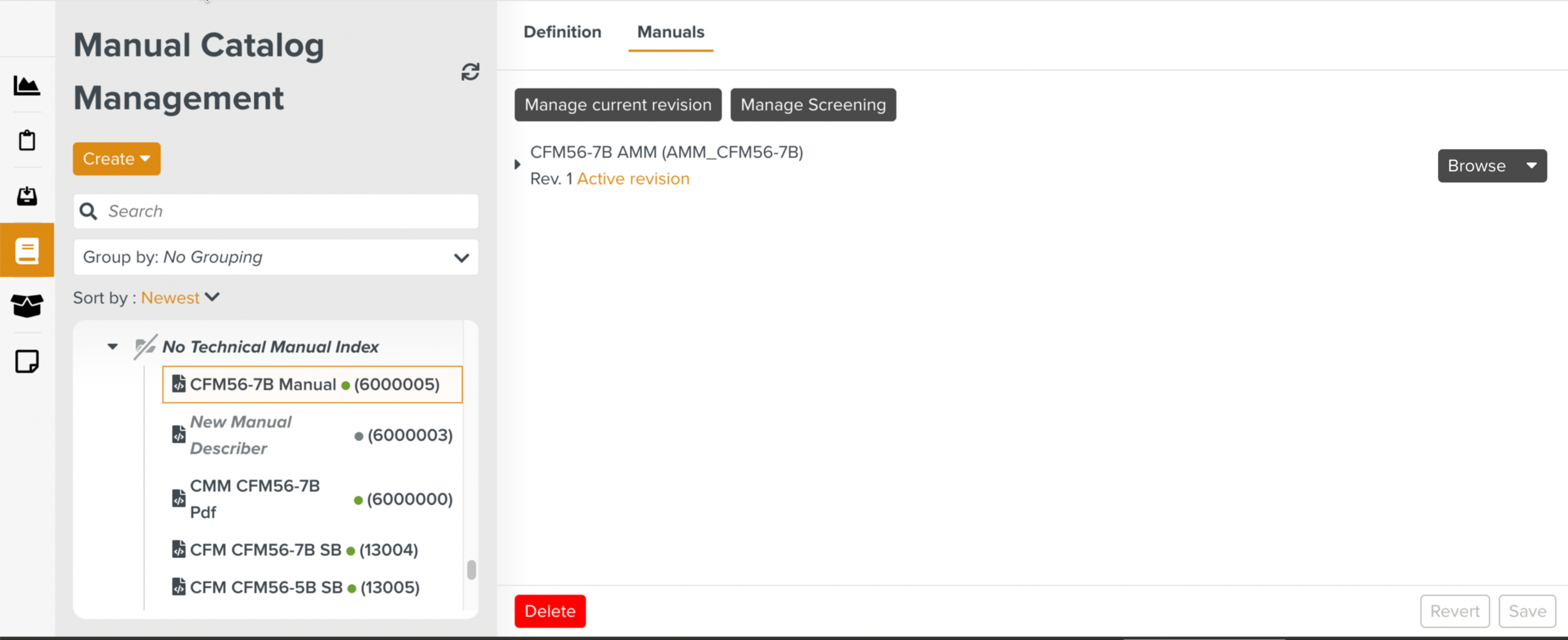Refresh the manual catalog list
Image resolution: width=1568 pixels, height=640 pixels.
coord(470,72)
